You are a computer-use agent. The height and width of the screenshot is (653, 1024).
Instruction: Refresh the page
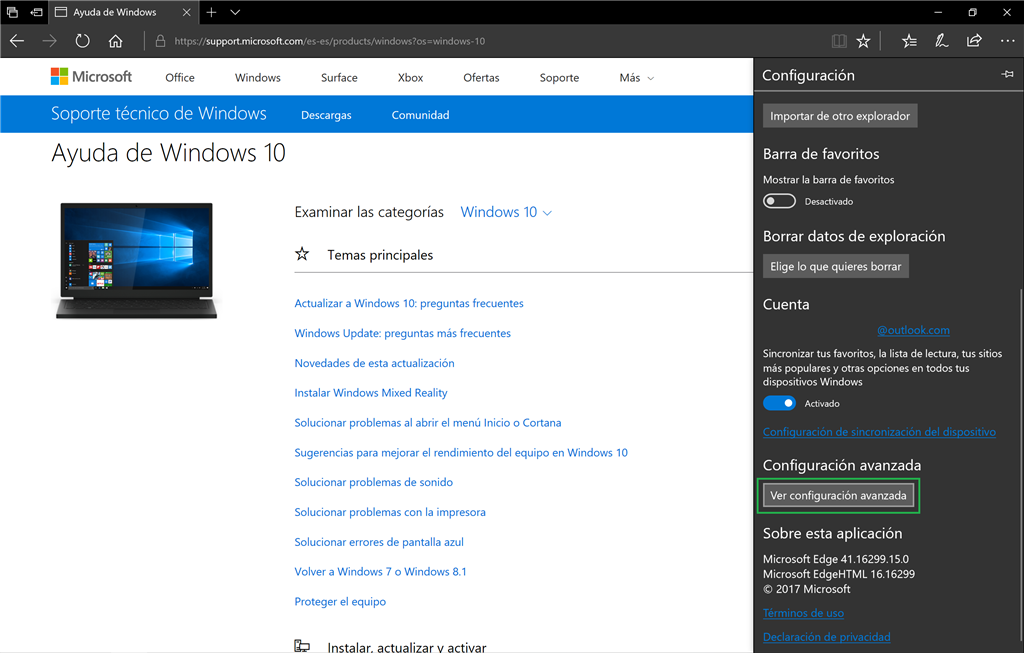(82, 41)
